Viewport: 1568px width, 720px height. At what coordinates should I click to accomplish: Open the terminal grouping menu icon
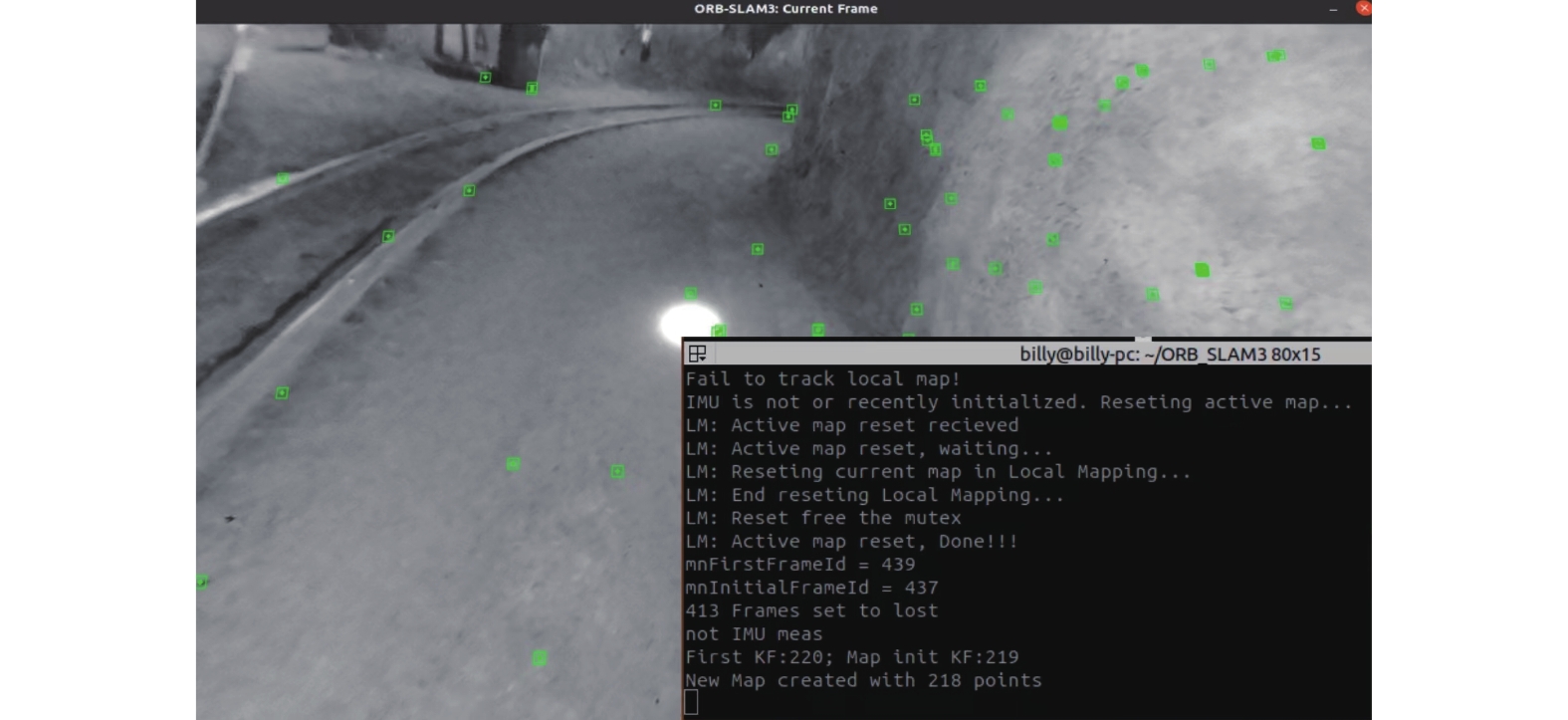coord(698,354)
